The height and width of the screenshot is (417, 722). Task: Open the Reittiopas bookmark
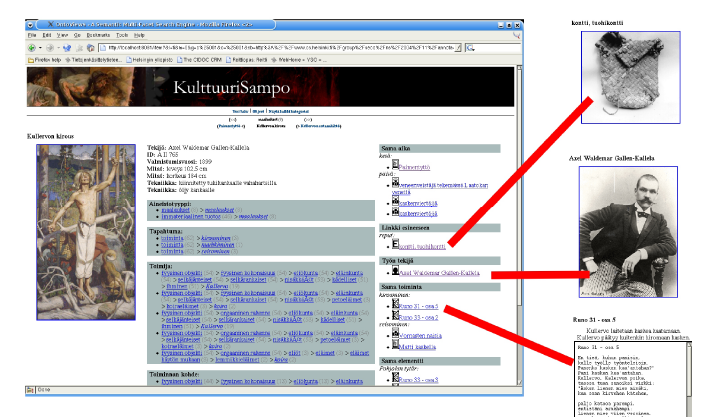246,60
